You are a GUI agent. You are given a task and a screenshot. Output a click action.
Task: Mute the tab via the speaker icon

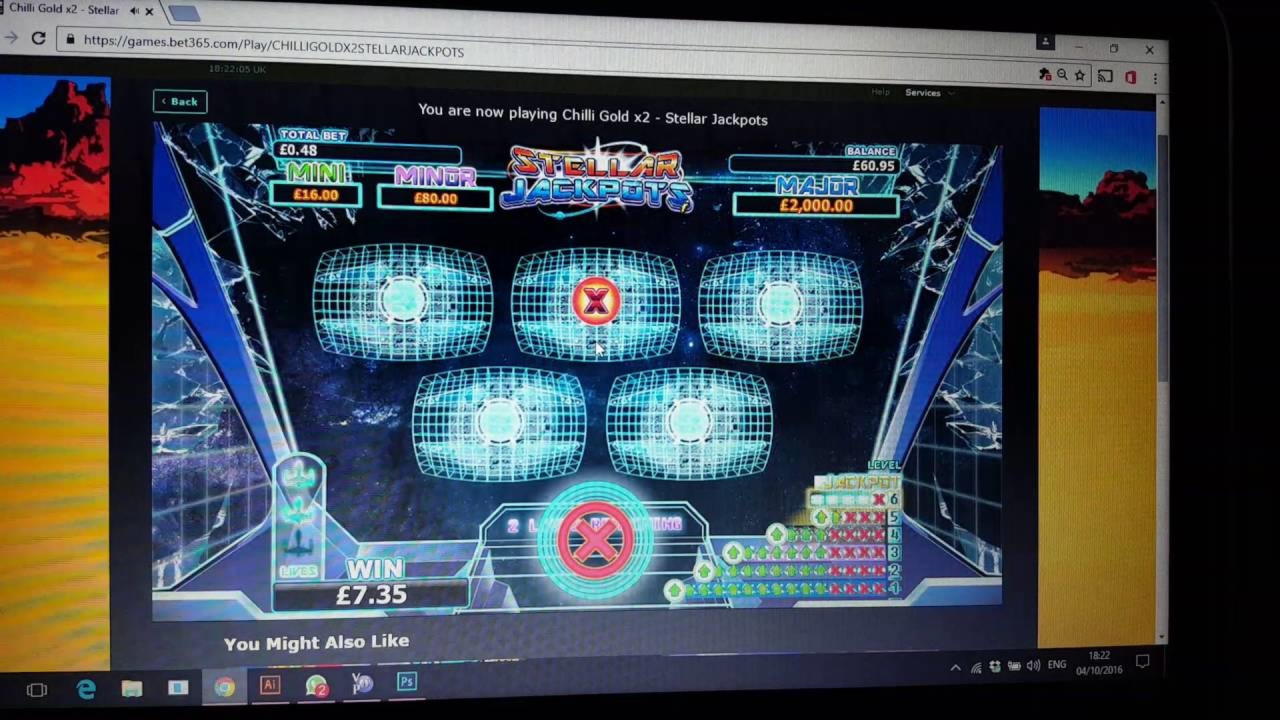pos(135,11)
